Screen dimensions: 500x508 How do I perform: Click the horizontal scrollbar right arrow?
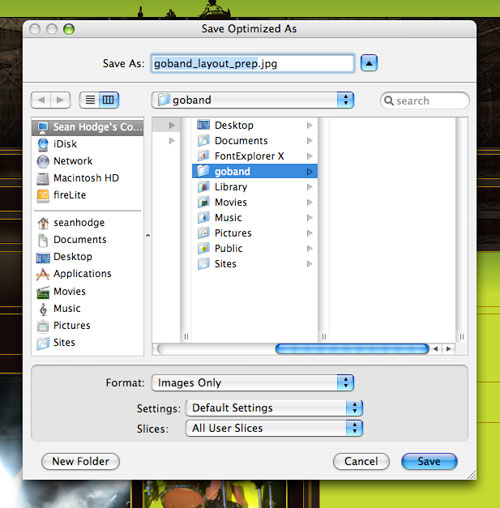point(449,349)
